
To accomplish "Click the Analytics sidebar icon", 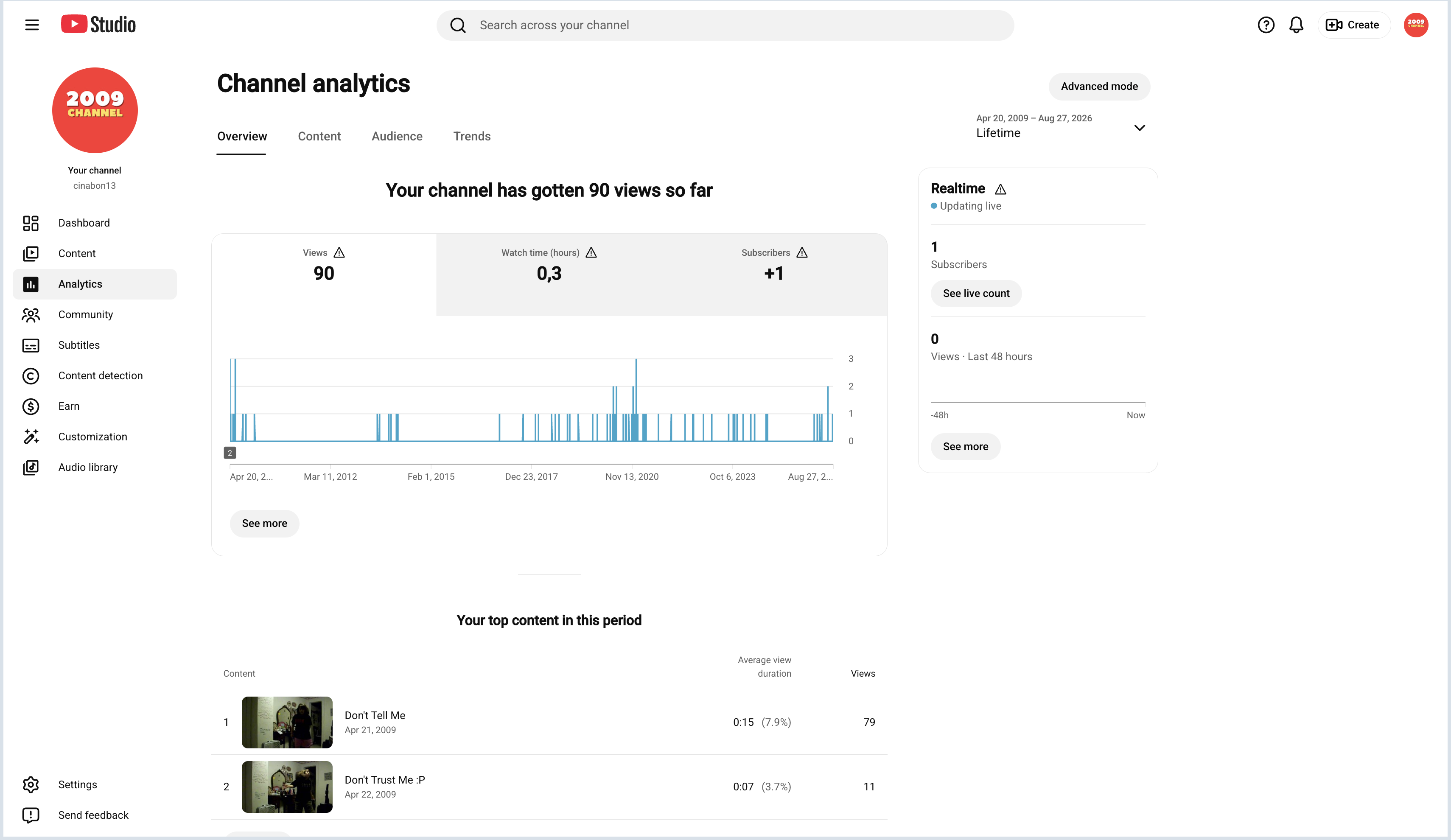I will (x=31, y=284).
